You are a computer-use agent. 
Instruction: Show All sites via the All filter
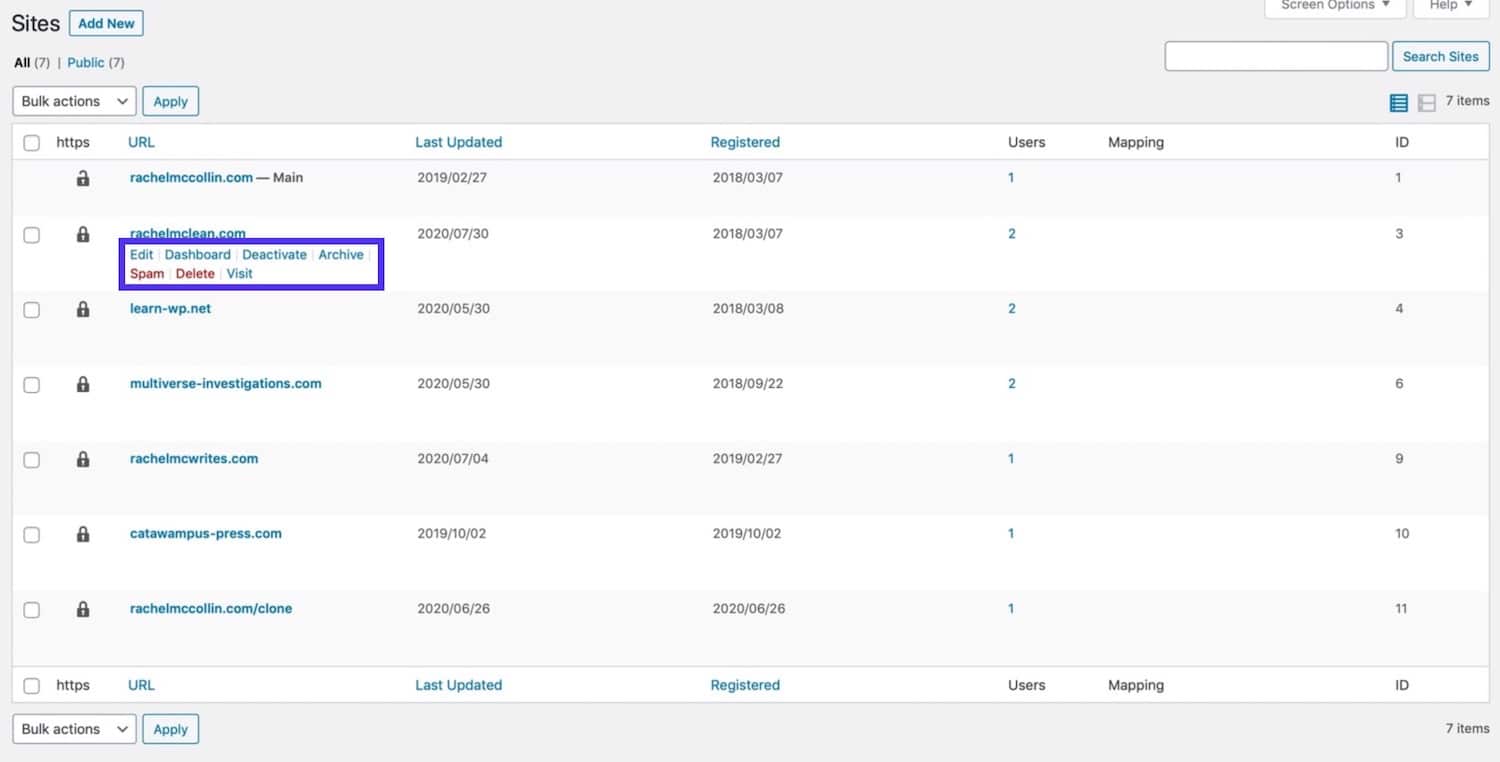pyautogui.click(x=21, y=62)
